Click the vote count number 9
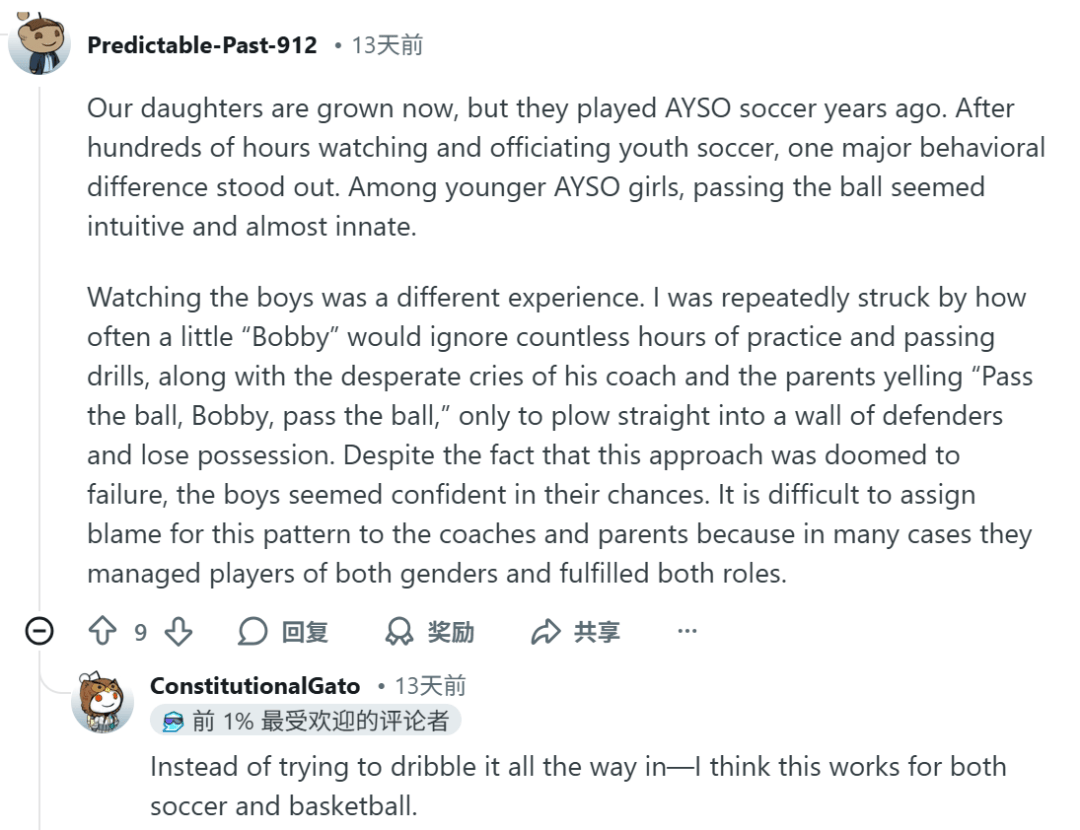Image resolution: width=1080 pixels, height=830 pixels. pyautogui.click(x=140, y=632)
